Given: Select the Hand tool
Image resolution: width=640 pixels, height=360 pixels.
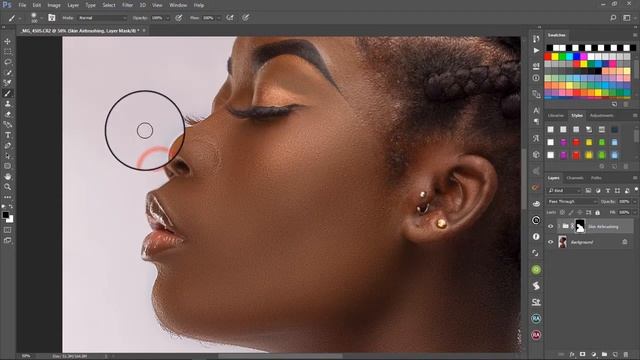Looking at the screenshot, I should click(7, 176).
